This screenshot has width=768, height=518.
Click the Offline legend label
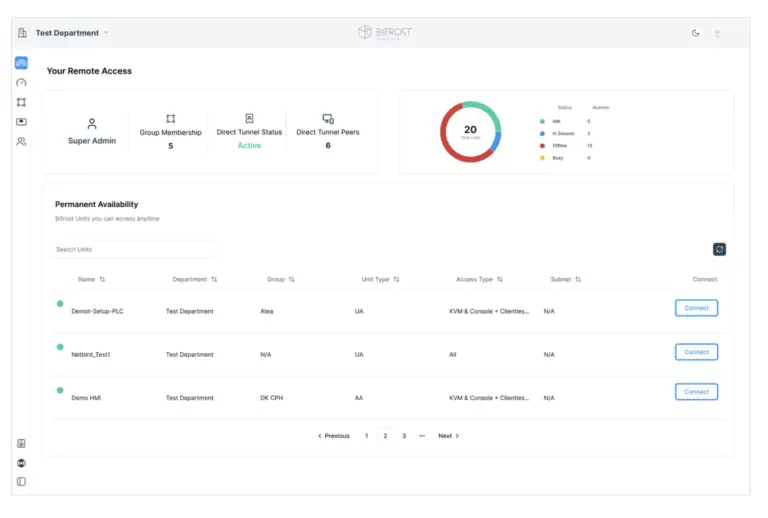(x=559, y=145)
